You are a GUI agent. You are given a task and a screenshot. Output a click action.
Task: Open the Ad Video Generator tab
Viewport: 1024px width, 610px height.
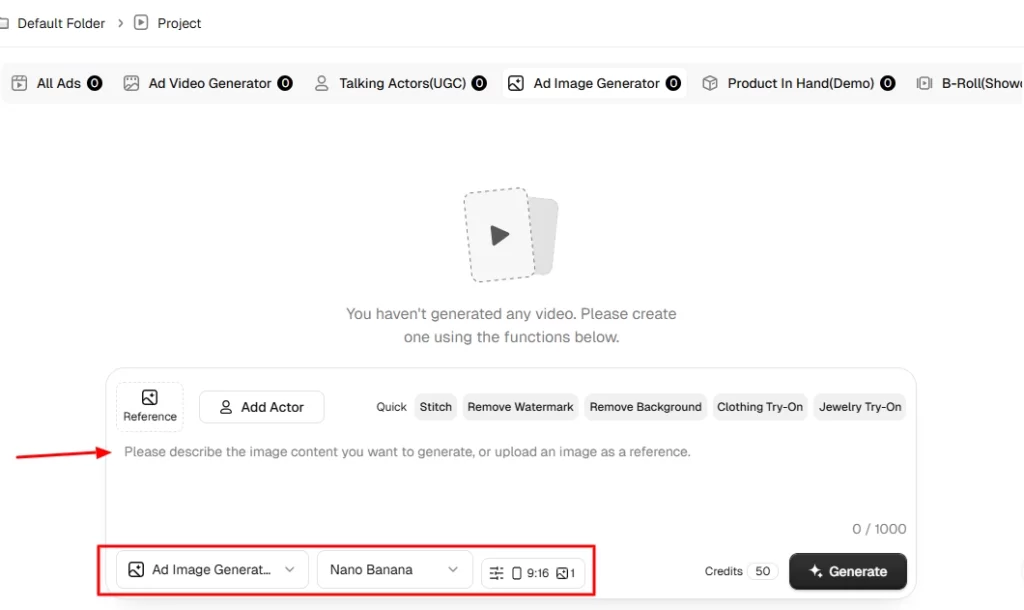point(208,83)
